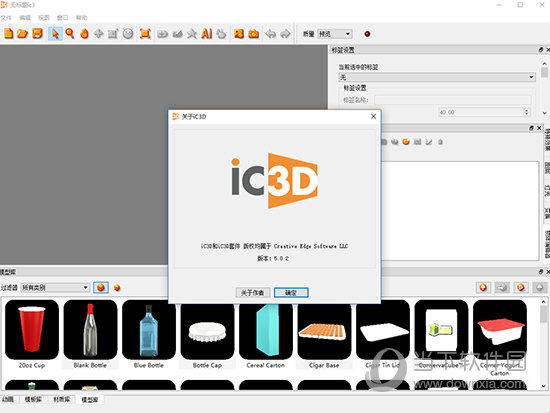Click the OK (确定) button in About dialog
Image resolution: width=550 pixels, height=413 pixels.
(x=291, y=293)
